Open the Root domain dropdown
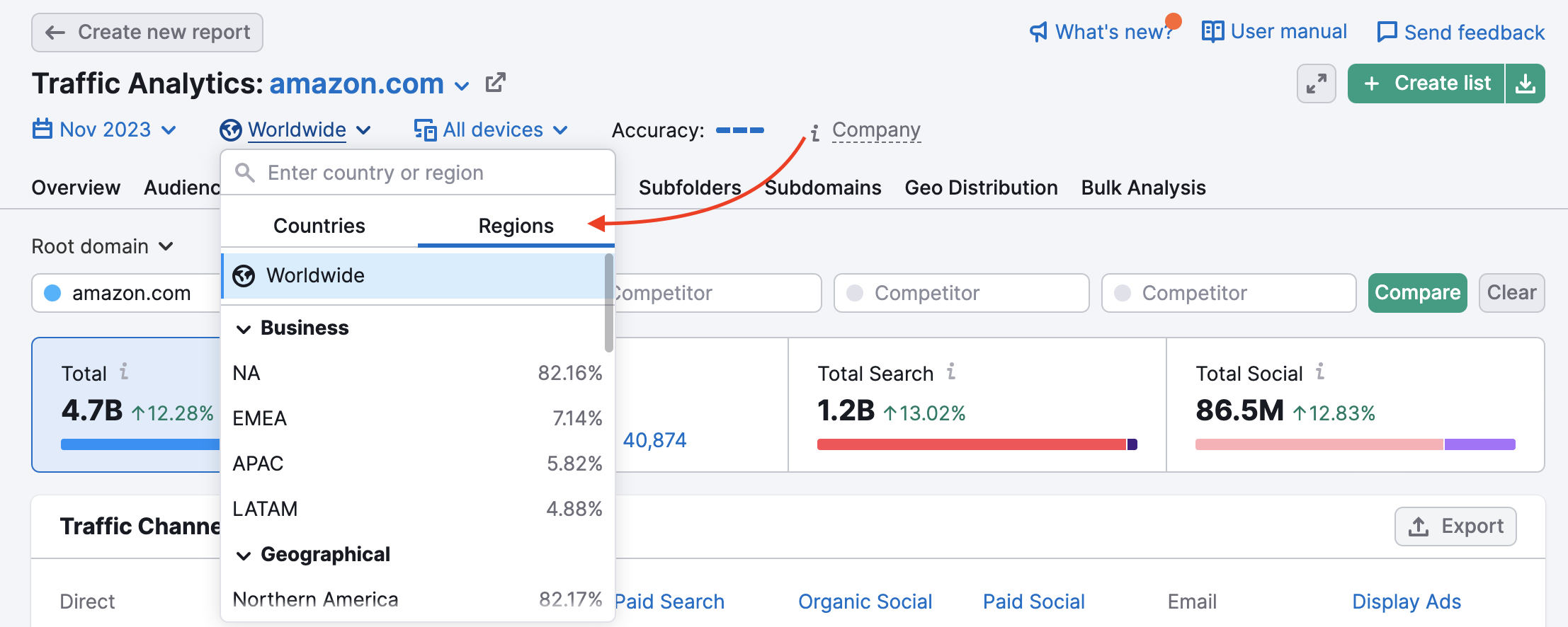 pyautogui.click(x=103, y=246)
